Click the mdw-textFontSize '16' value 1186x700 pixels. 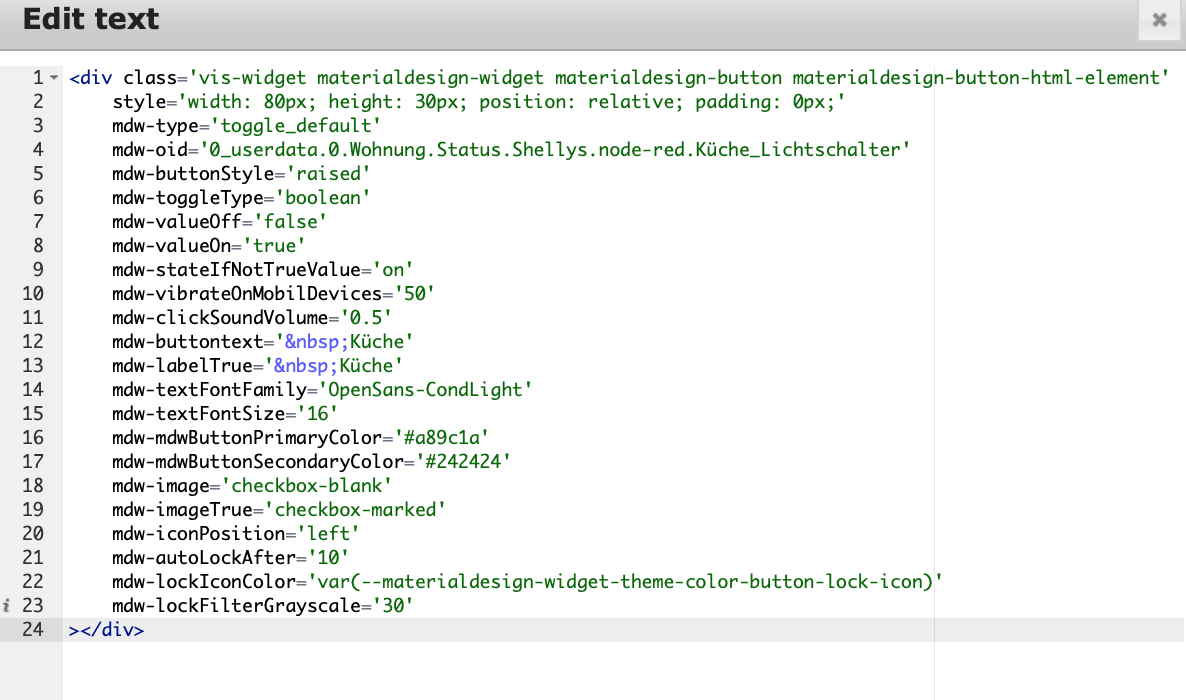(317, 414)
